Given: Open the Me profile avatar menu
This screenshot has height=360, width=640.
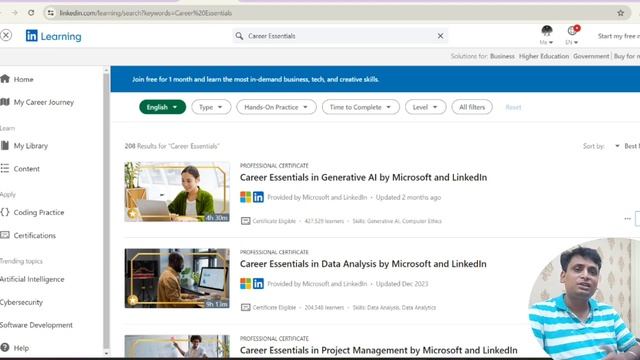Looking at the screenshot, I should (547, 35).
